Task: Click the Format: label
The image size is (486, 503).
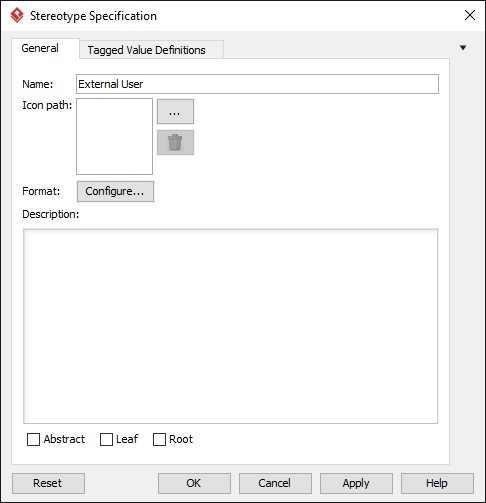Action: [41, 191]
